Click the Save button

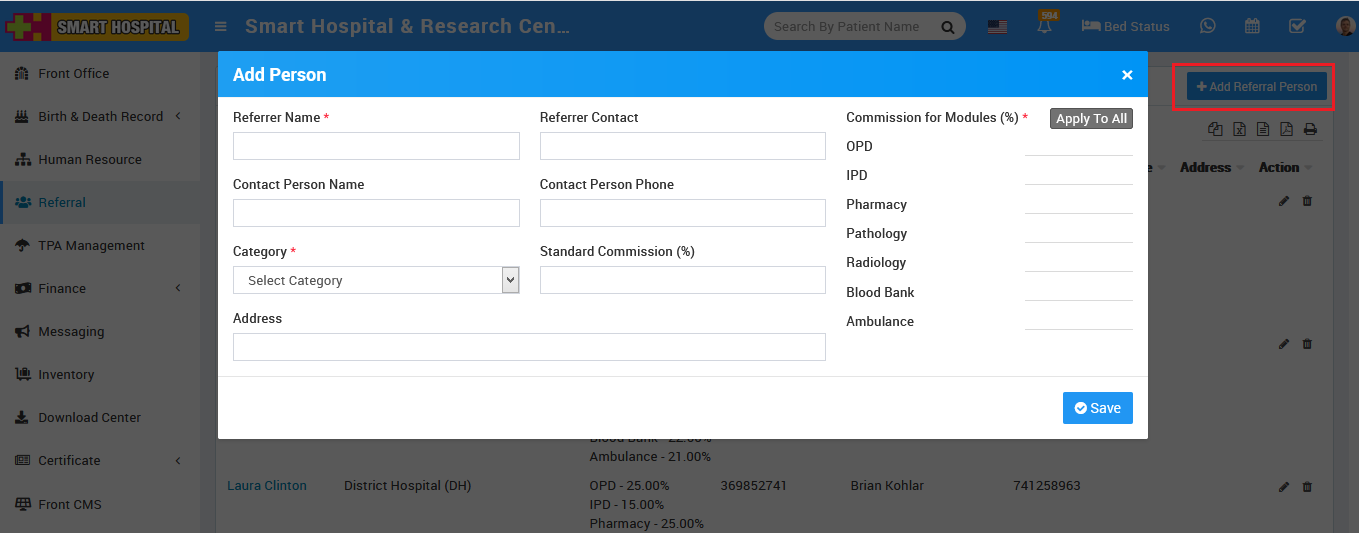point(1097,408)
